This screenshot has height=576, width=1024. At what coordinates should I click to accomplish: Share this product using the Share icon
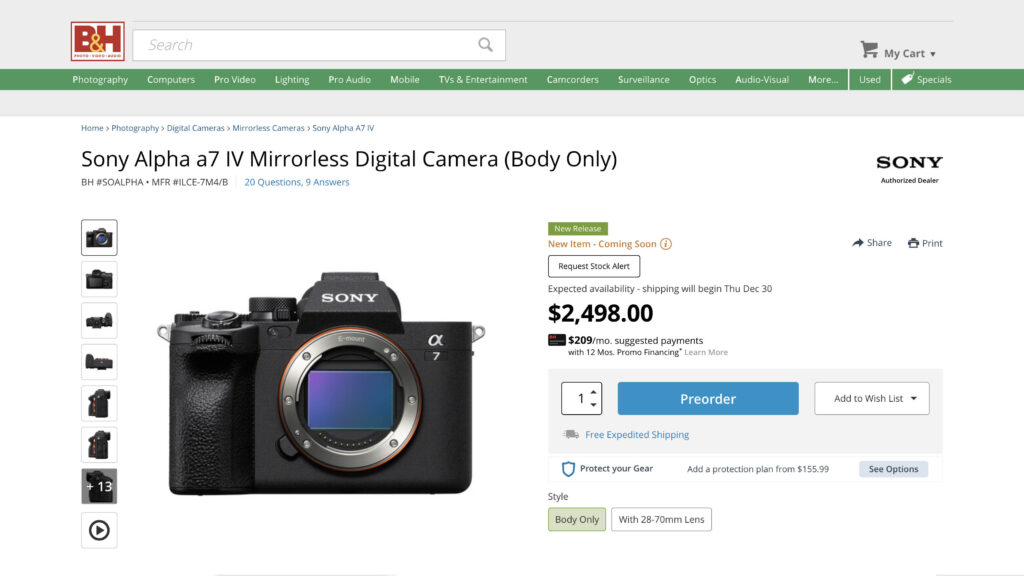[x=855, y=242]
